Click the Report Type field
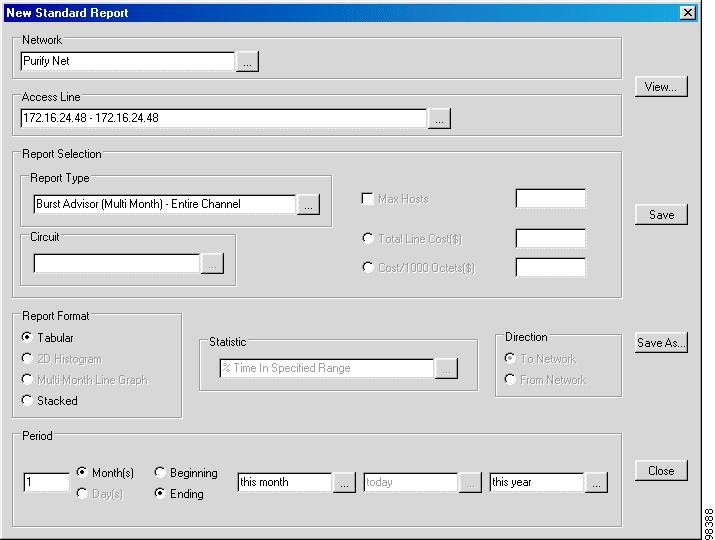Image resolution: width=715 pixels, height=540 pixels. 165,204
